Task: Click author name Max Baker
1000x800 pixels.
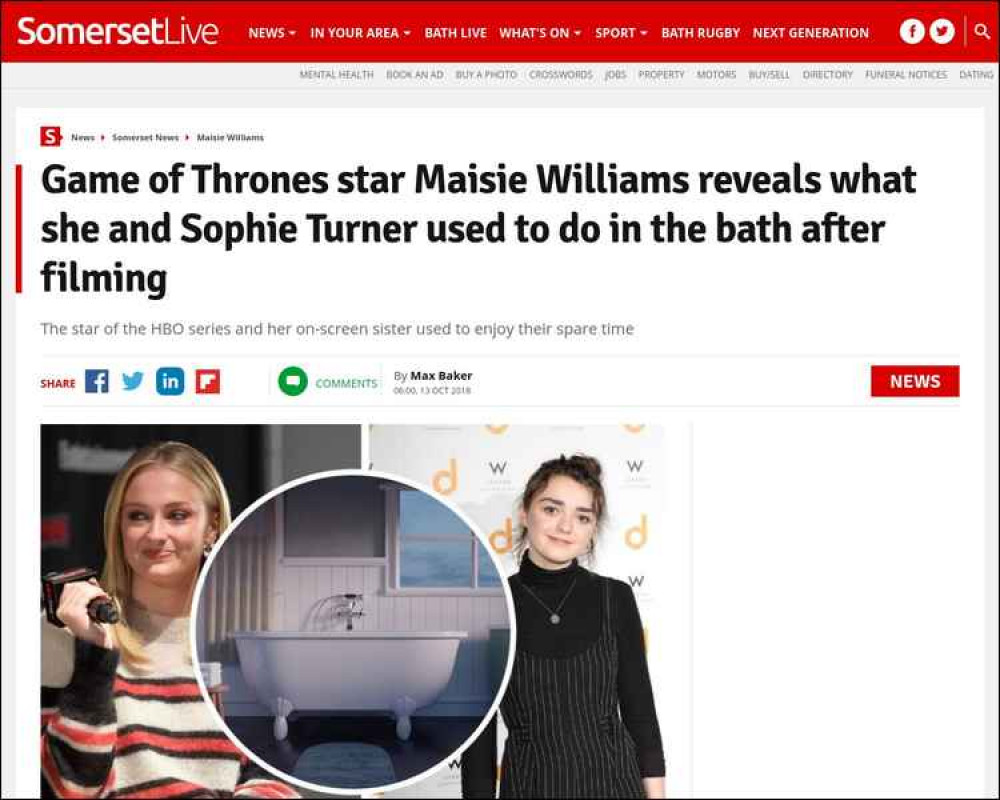Action: tap(441, 376)
